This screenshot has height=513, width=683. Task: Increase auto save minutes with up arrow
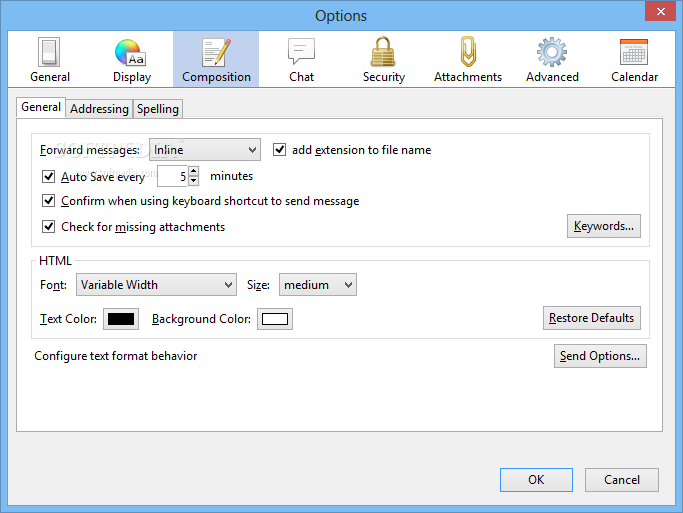(x=194, y=171)
